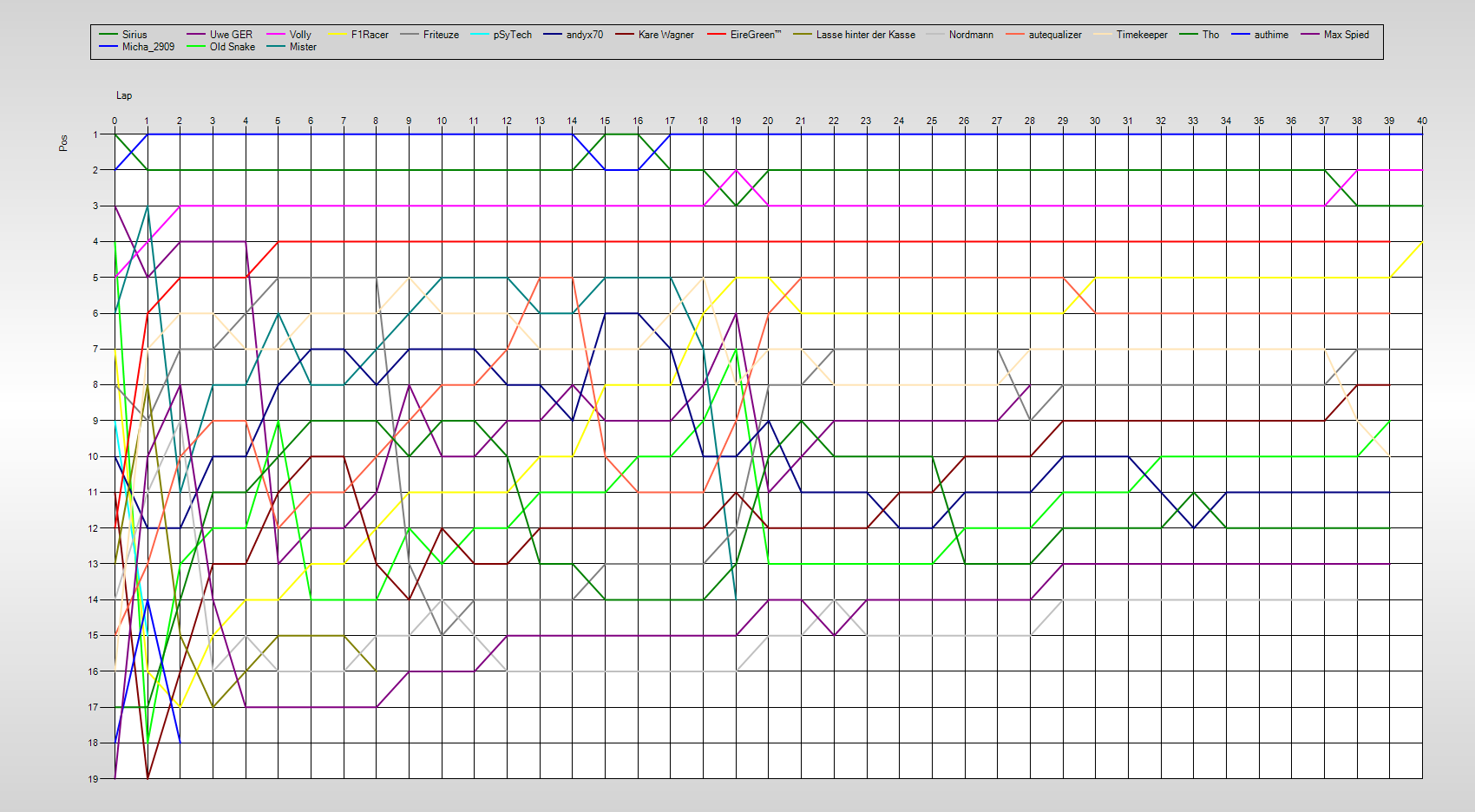Click the Max Spied legend label
The image size is (1475, 812).
pyautogui.click(x=1346, y=35)
